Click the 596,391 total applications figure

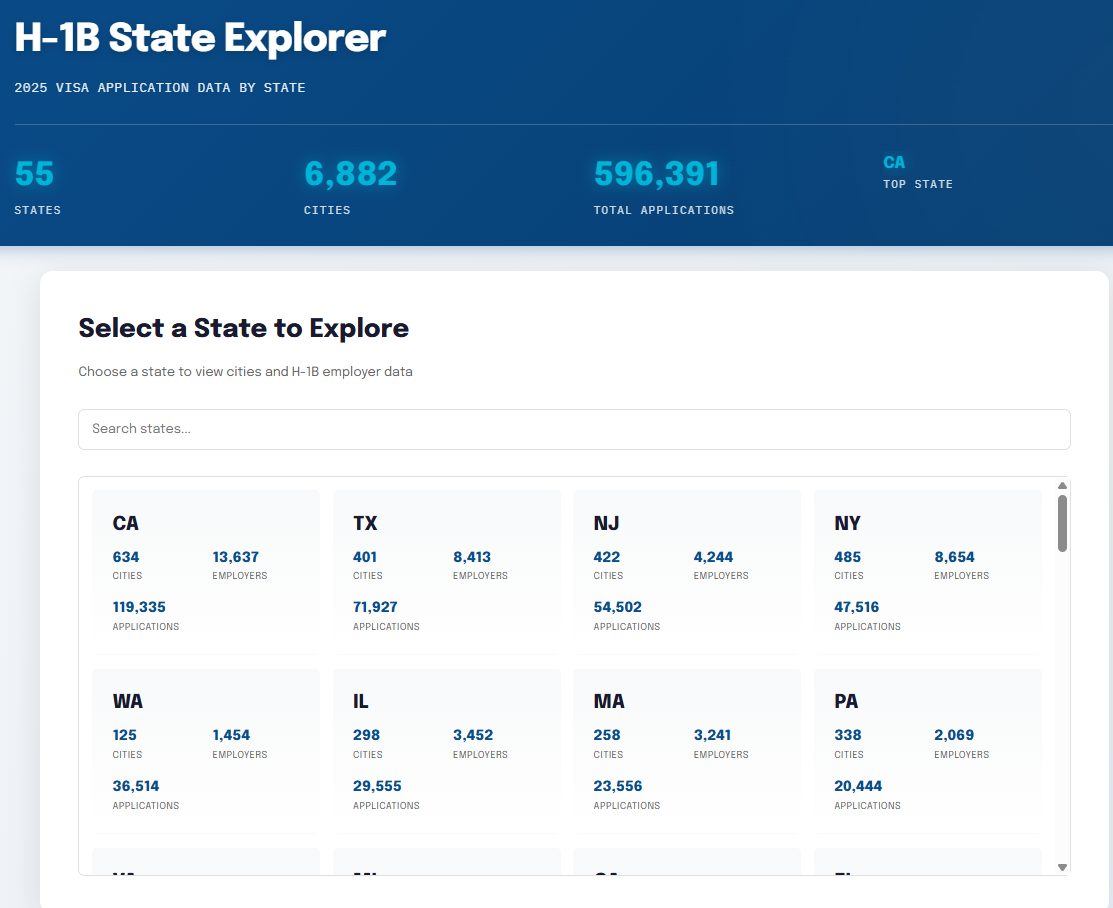(x=656, y=174)
